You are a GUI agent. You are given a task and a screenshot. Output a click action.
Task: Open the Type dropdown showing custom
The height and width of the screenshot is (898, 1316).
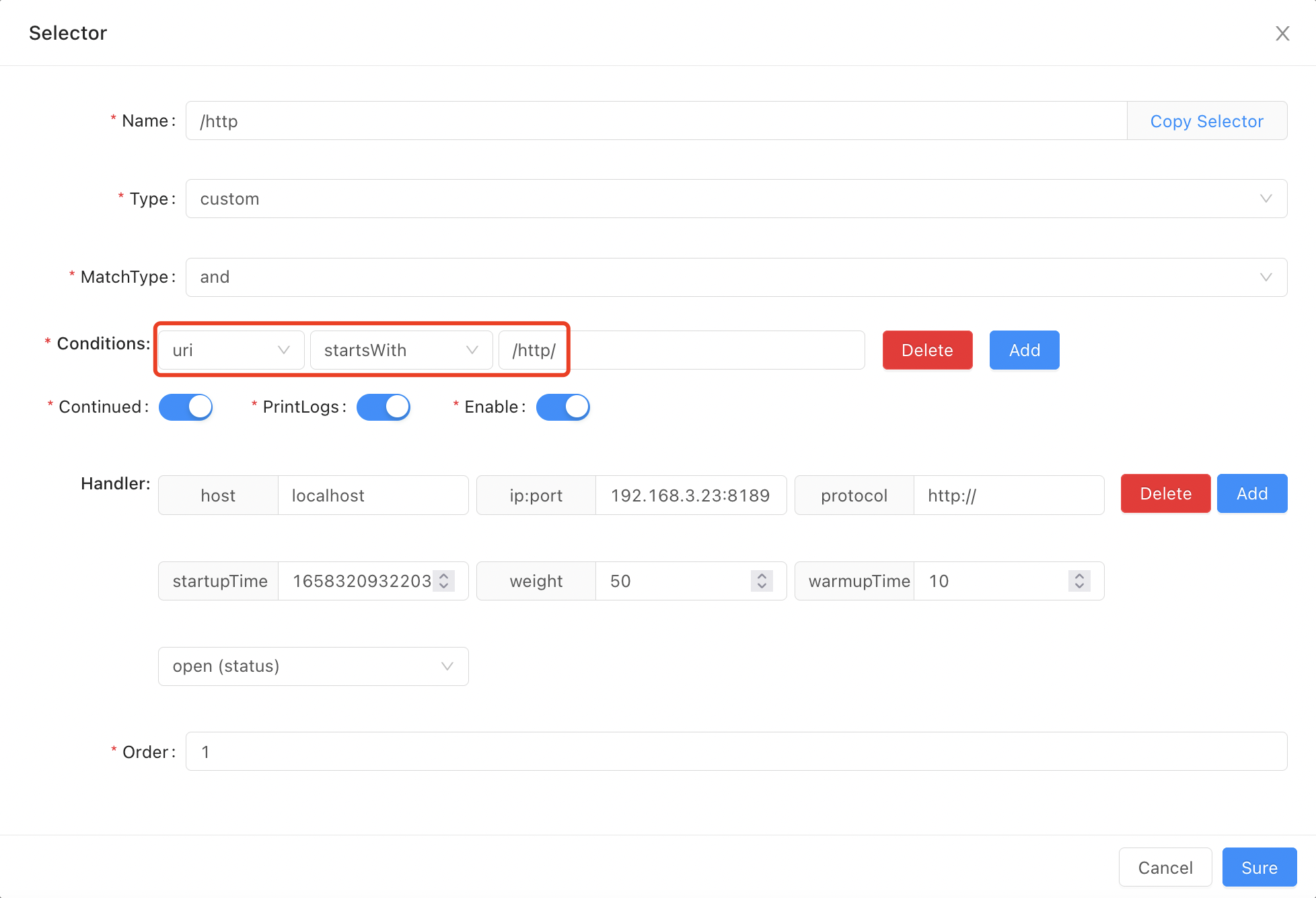736,199
